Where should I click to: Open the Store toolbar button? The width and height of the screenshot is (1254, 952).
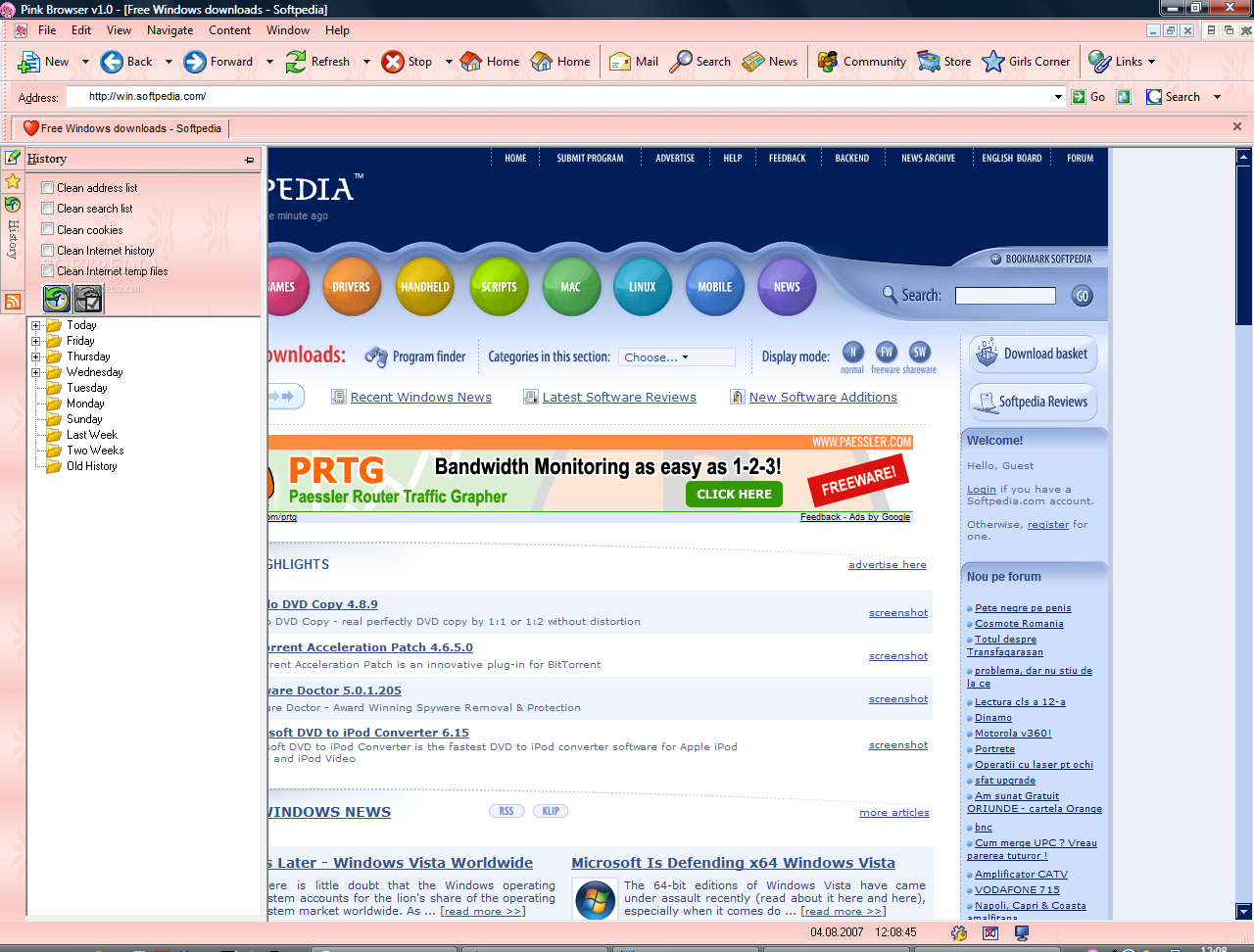click(x=944, y=62)
